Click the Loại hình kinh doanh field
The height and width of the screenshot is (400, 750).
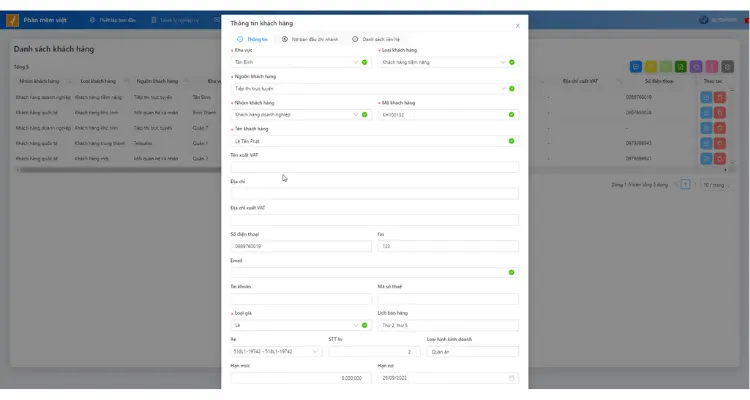pyautogui.click(x=473, y=352)
